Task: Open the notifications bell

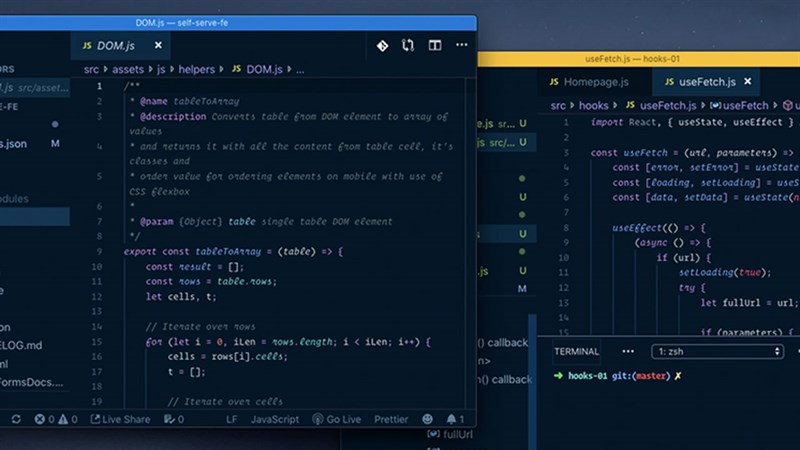Action: (454, 419)
